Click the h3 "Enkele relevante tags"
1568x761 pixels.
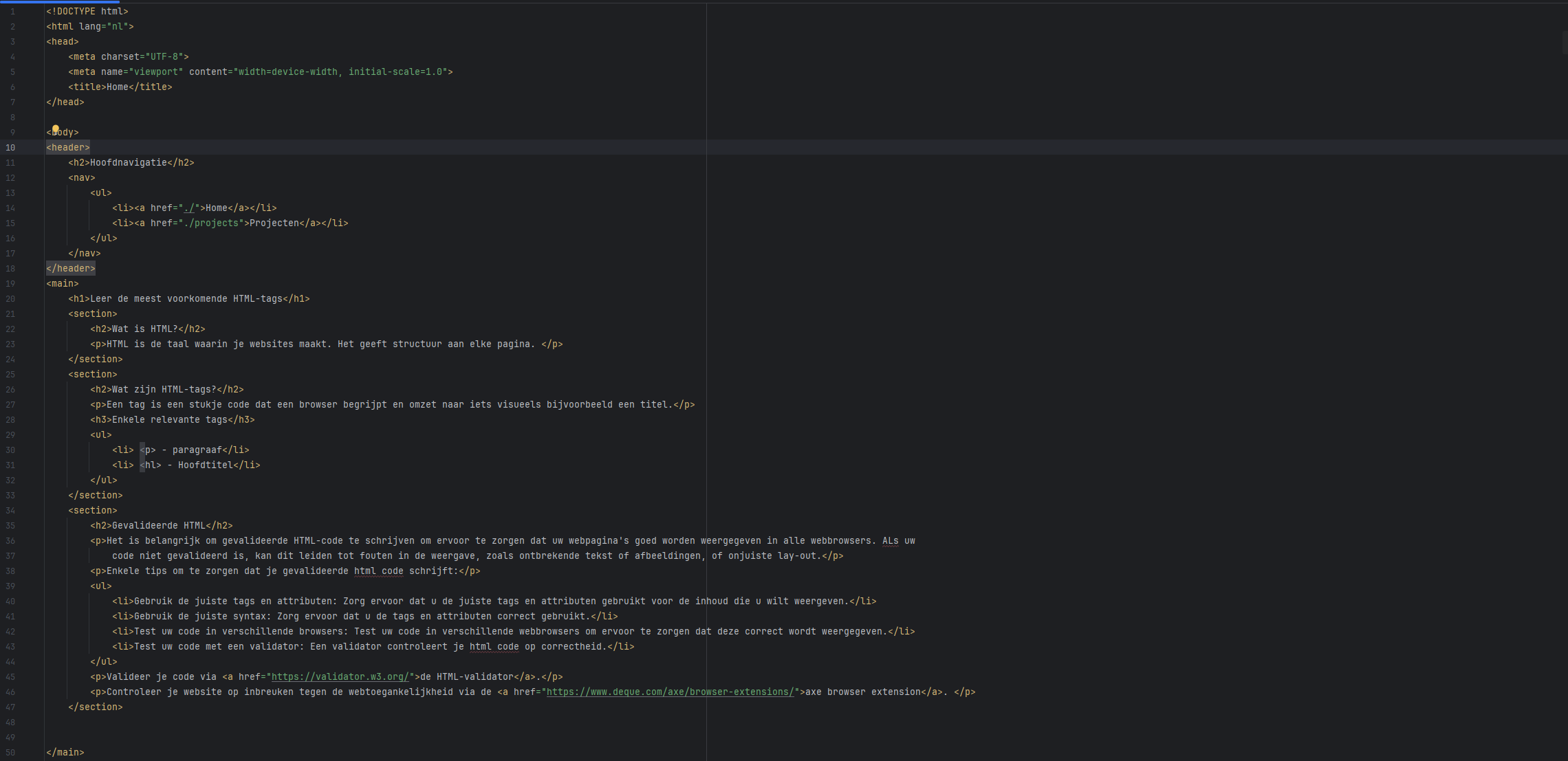pos(170,420)
